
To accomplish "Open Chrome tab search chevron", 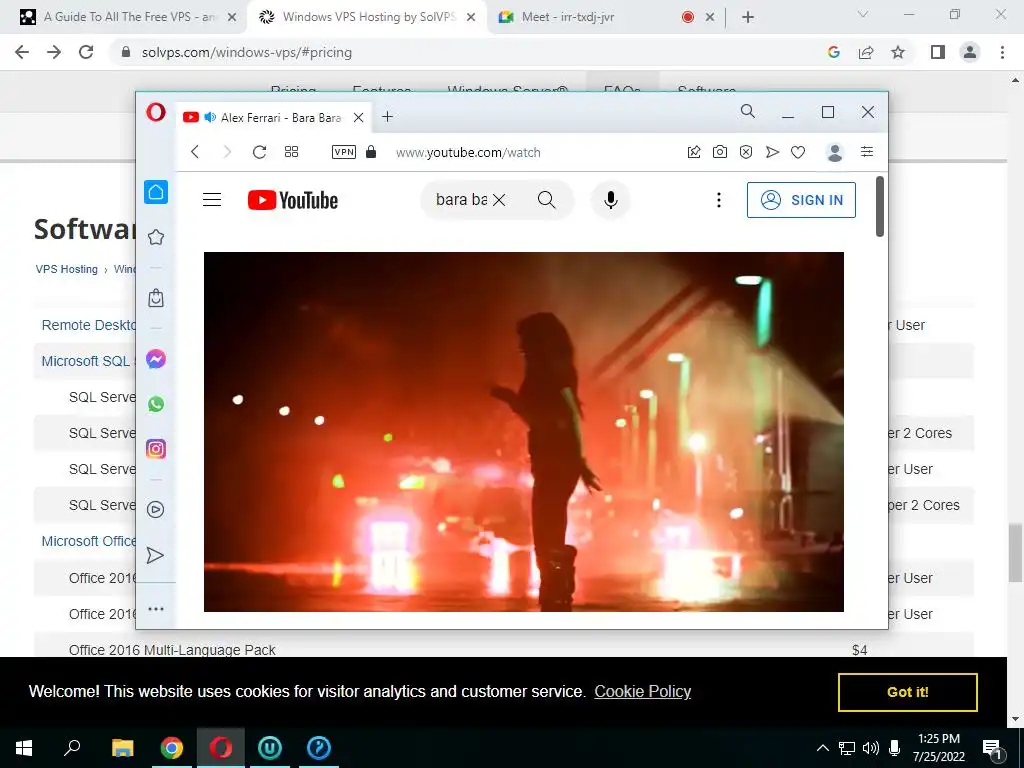I will tap(863, 14).
